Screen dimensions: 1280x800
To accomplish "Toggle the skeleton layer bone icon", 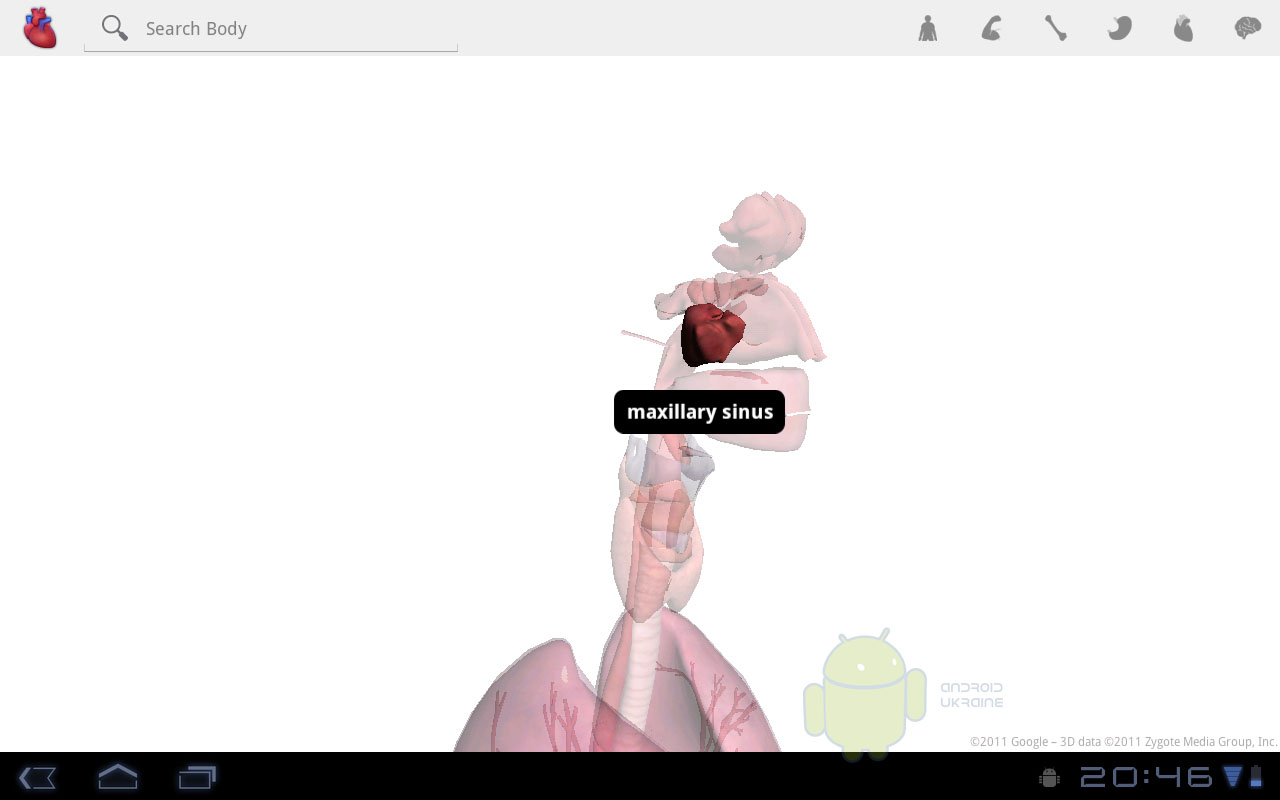I will tap(1055, 28).
